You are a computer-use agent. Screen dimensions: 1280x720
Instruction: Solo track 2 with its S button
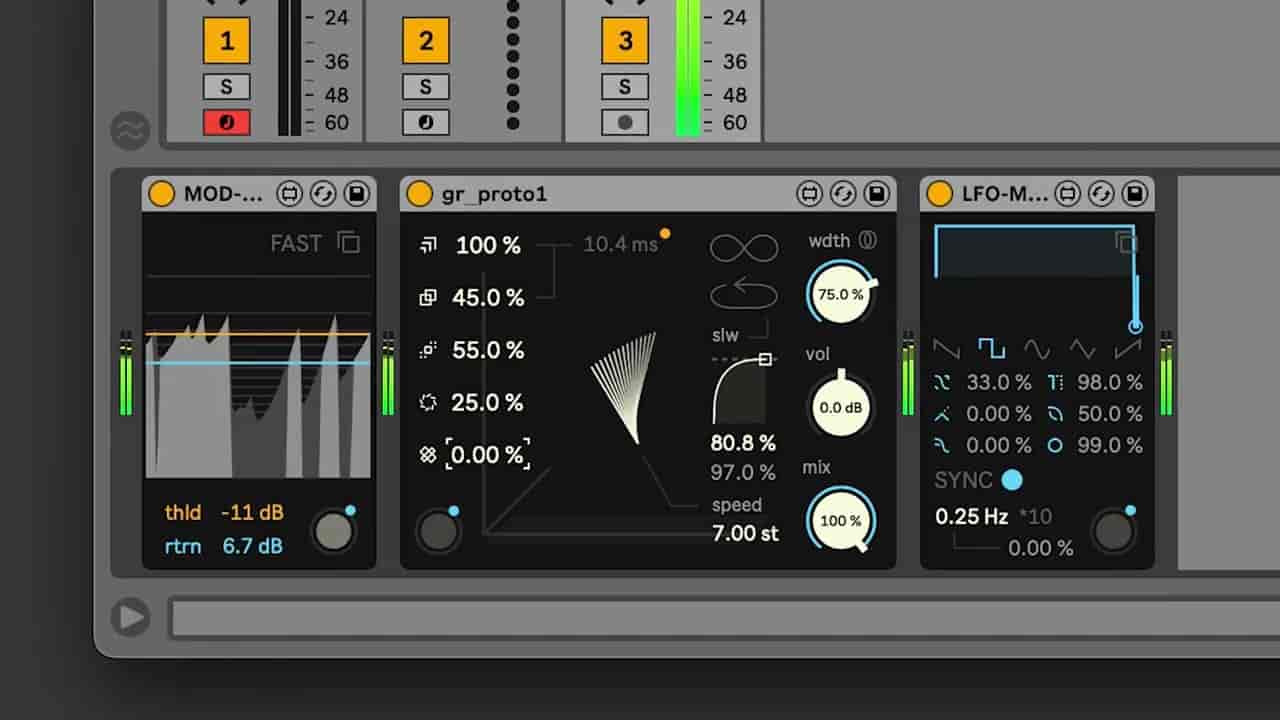[x=426, y=87]
